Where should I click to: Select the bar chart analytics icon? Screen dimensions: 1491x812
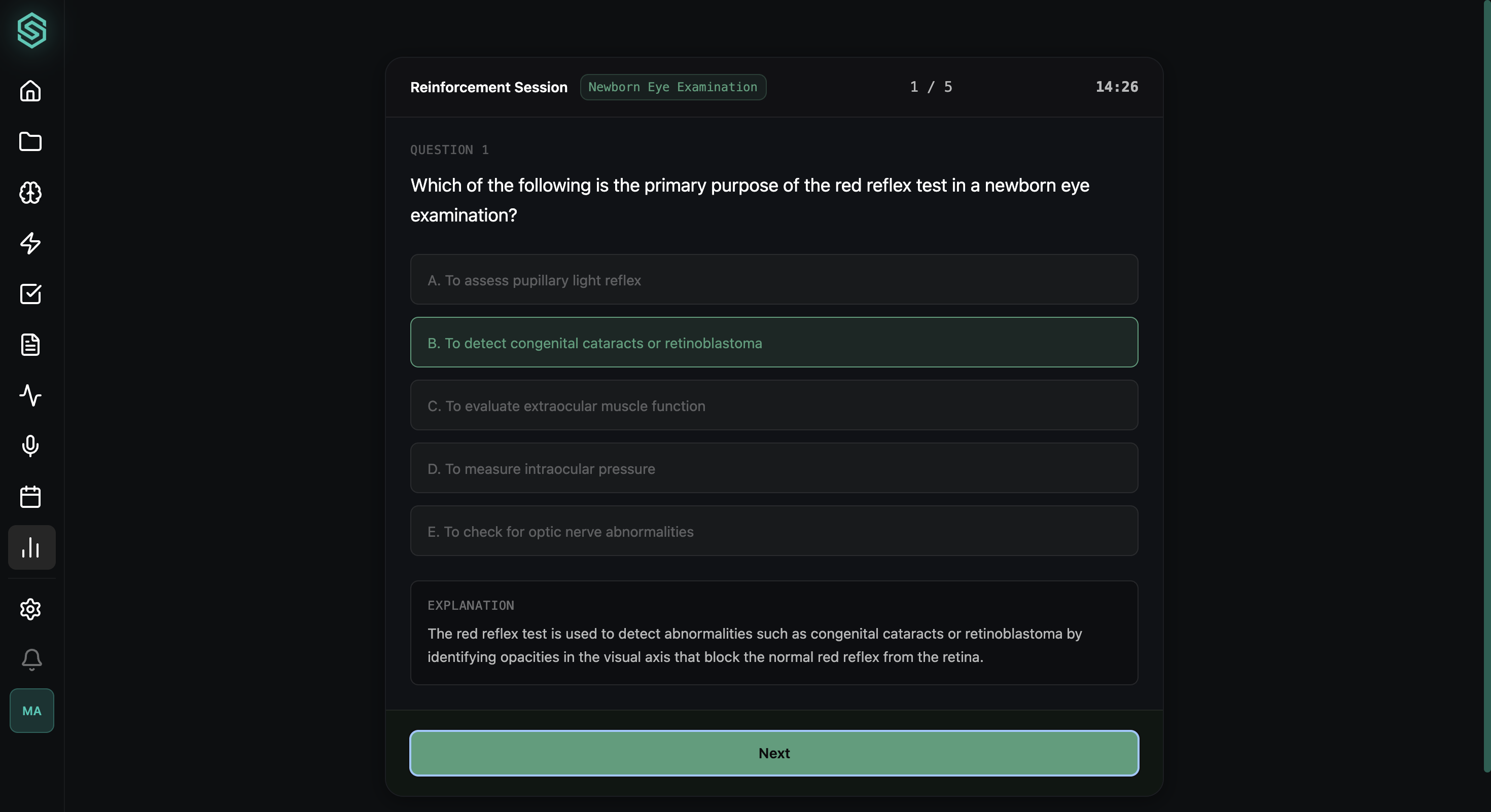click(x=31, y=547)
